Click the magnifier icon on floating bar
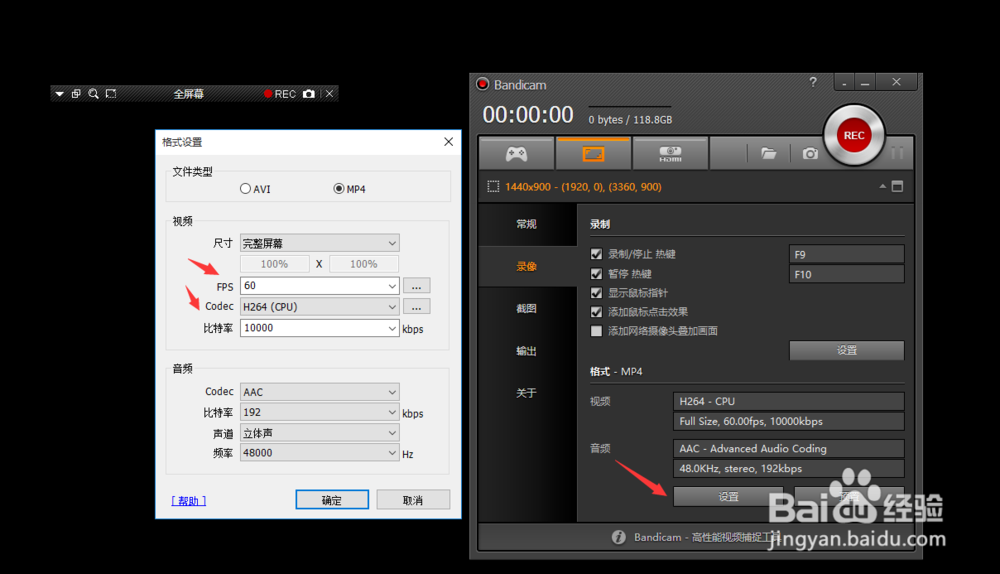The height and width of the screenshot is (574, 1000). [93, 94]
